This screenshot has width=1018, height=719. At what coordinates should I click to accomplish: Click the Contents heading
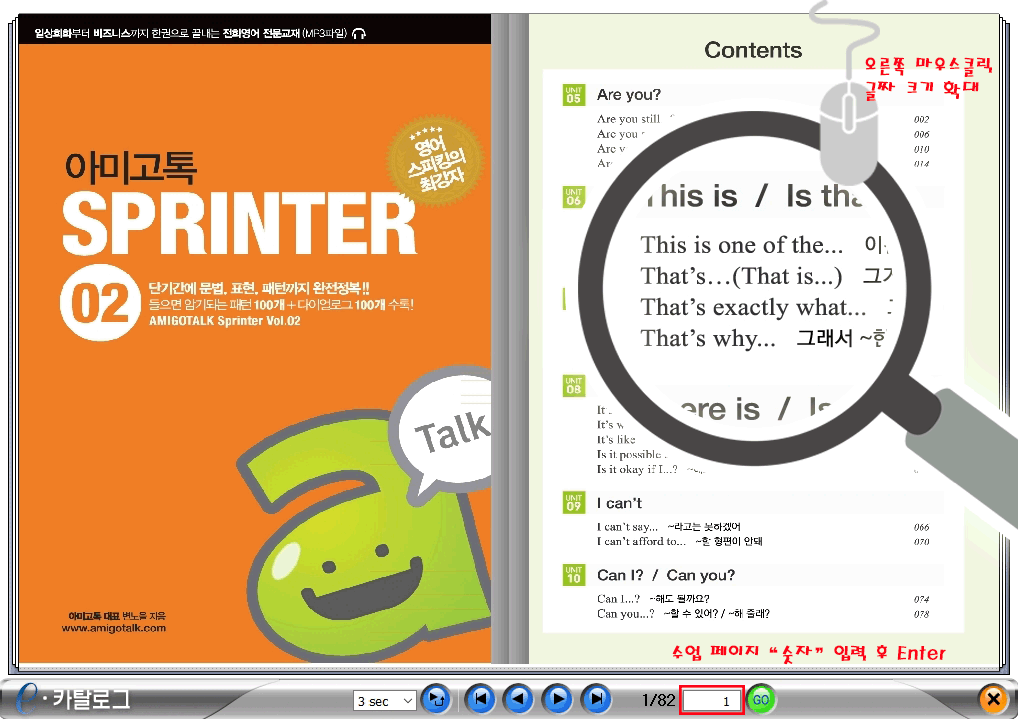(x=753, y=50)
